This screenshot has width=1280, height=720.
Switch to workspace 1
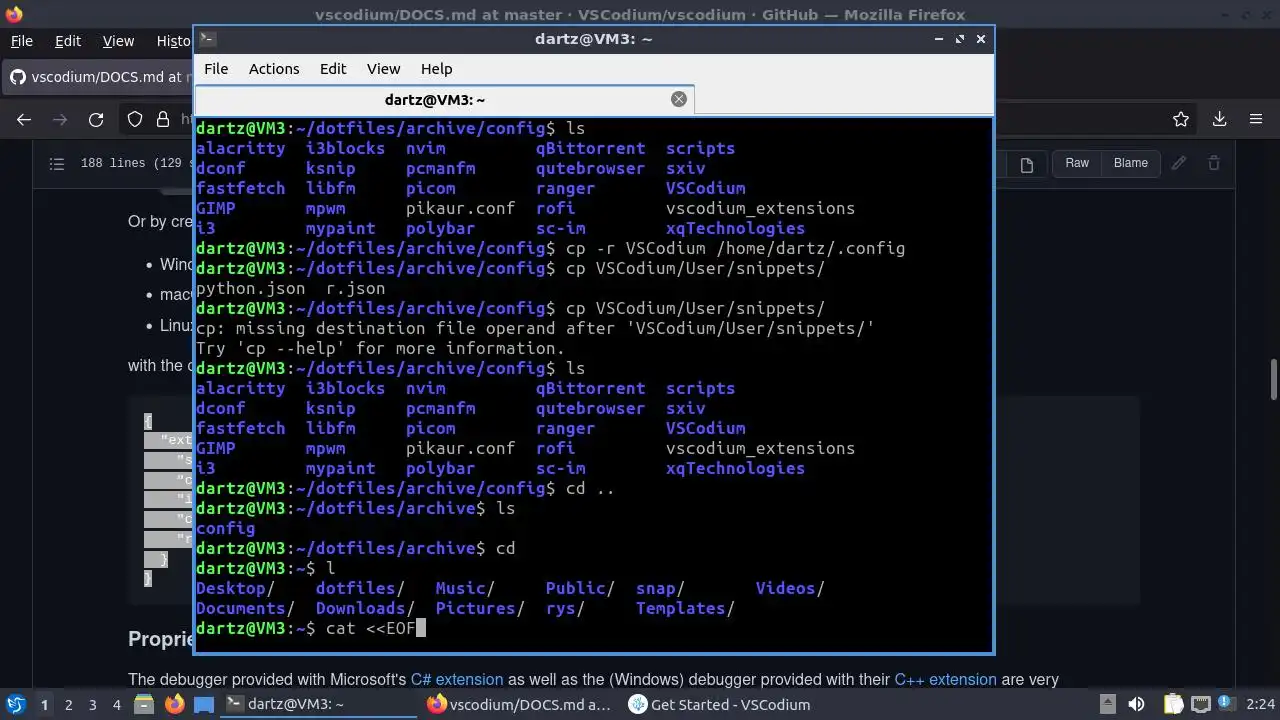click(44, 704)
